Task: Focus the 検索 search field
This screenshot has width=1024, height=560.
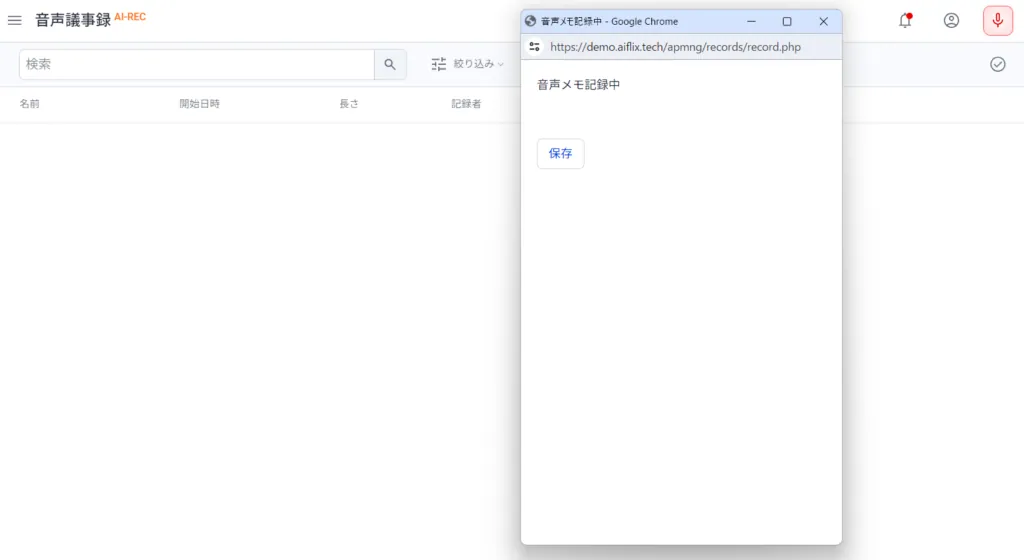Action: click(197, 64)
